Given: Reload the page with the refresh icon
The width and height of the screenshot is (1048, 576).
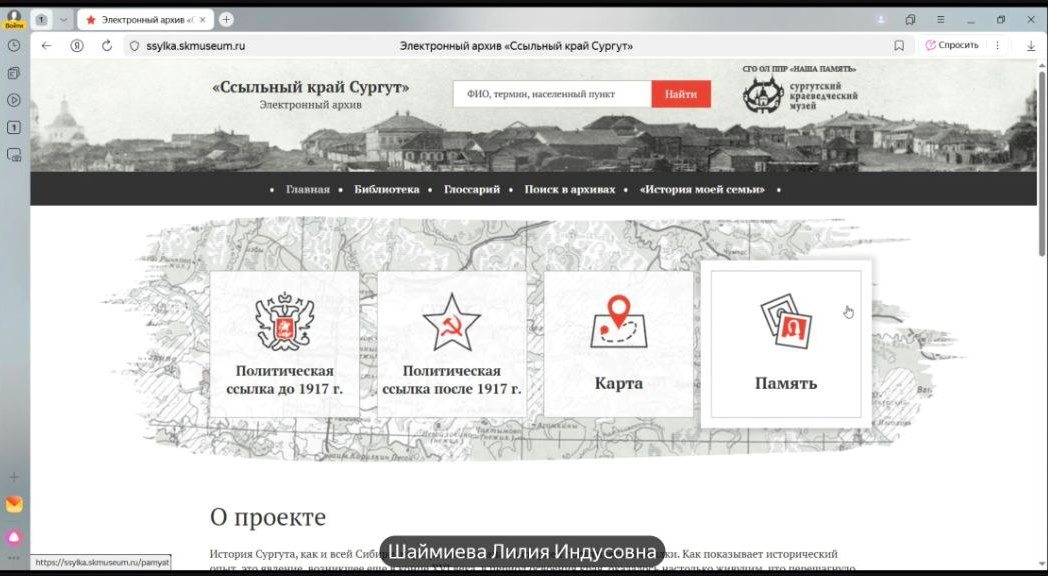Looking at the screenshot, I should click(x=106, y=46).
